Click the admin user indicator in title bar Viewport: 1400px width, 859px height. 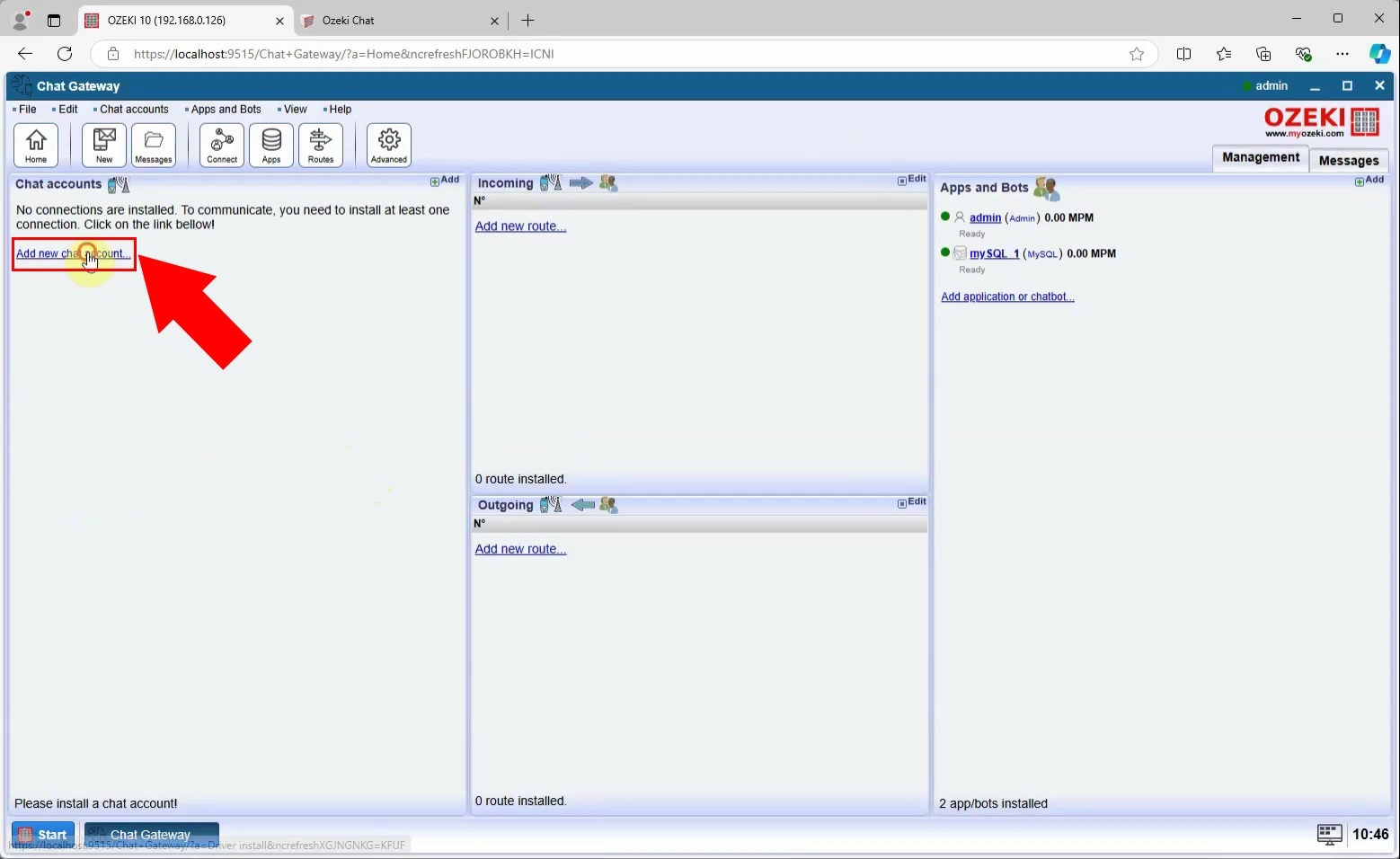tap(1265, 86)
